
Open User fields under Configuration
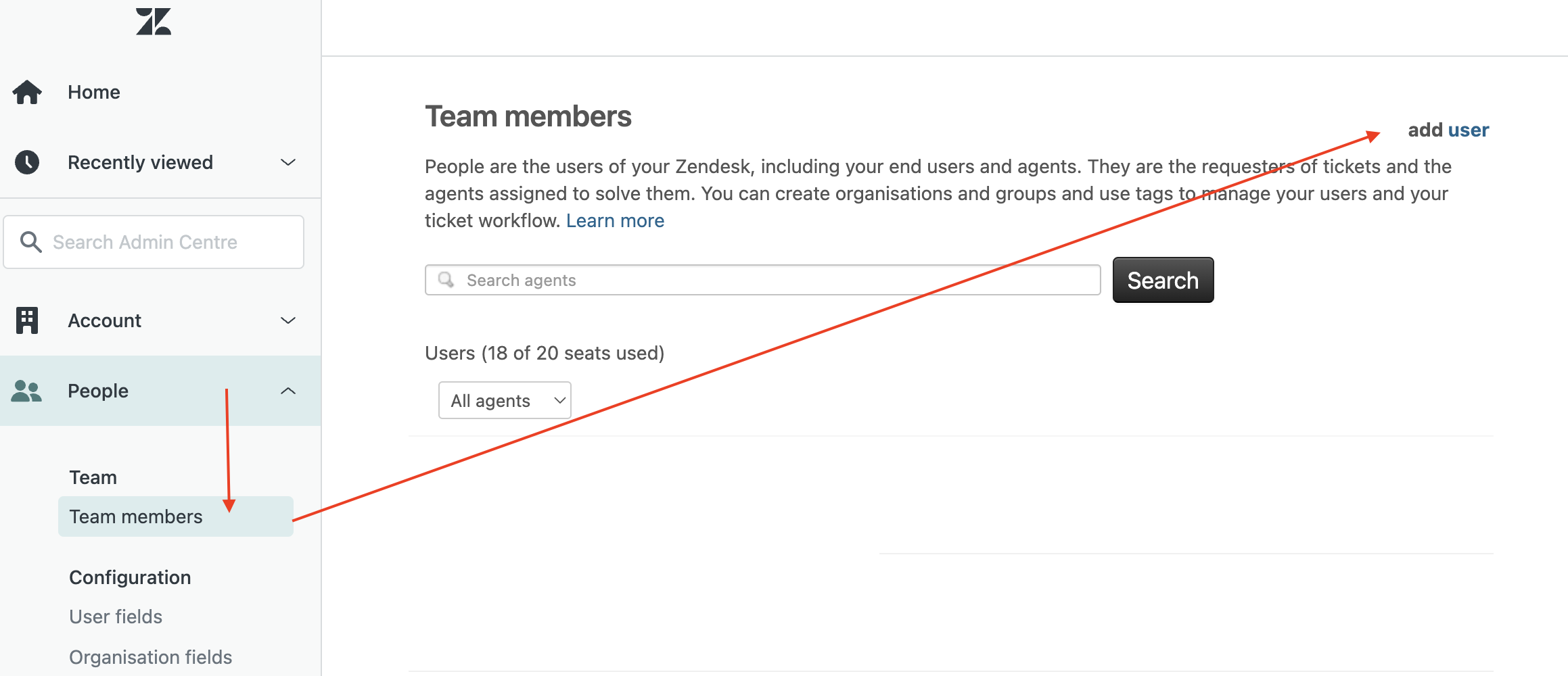click(x=115, y=616)
